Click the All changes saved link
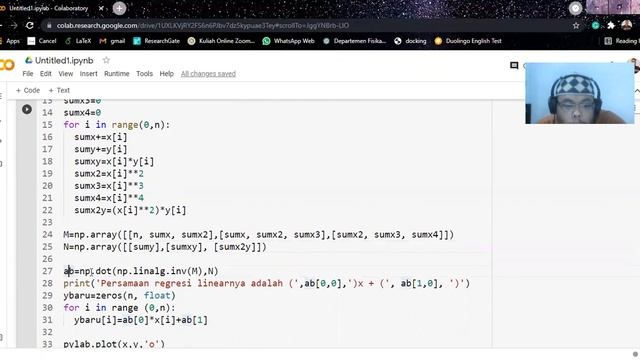The height and width of the screenshot is (360, 640). click(x=208, y=74)
